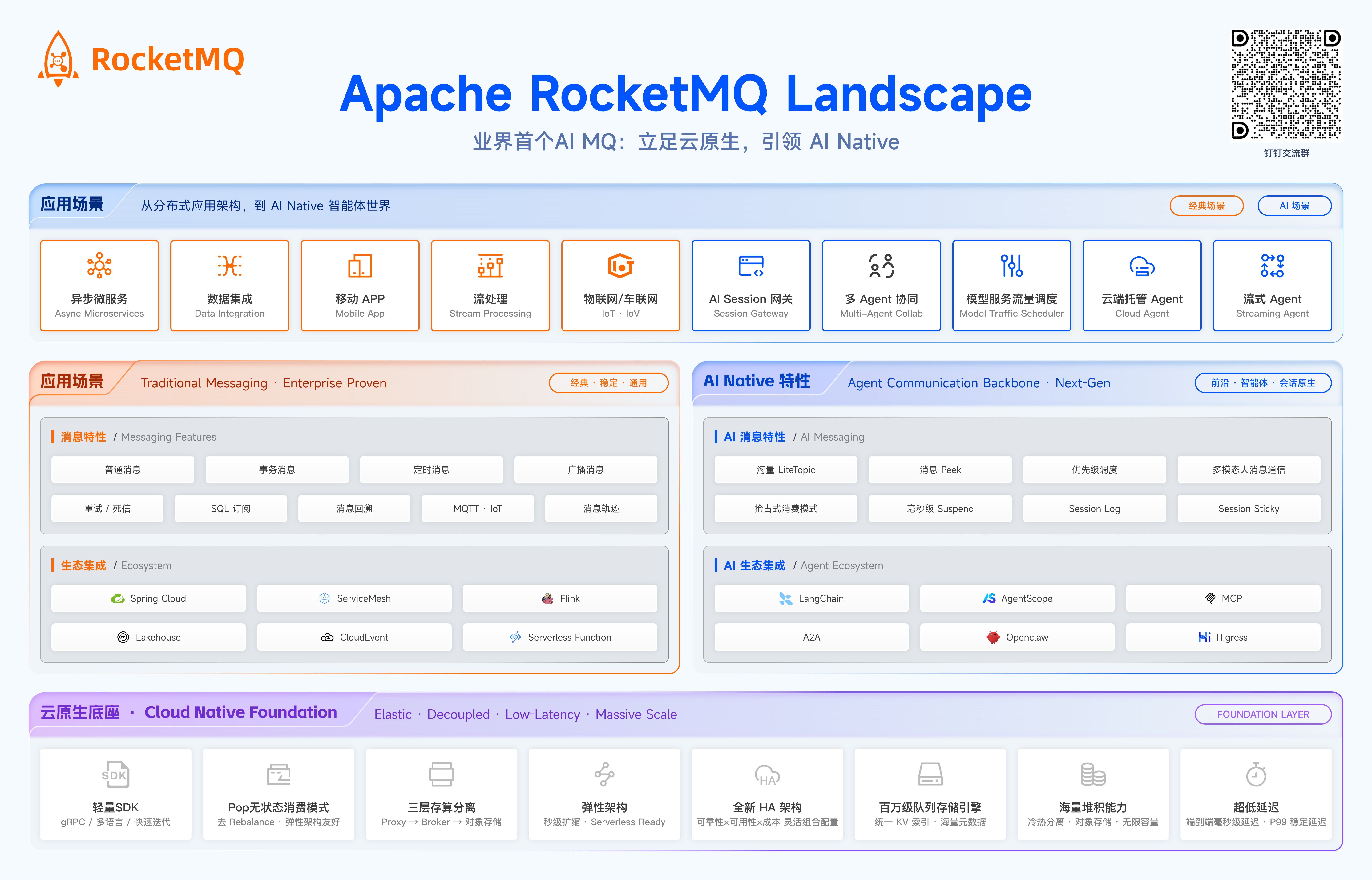The height and width of the screenshot is (880, 1372).
Task: Click the Session Gateway window icon
Action: point(751,266)
